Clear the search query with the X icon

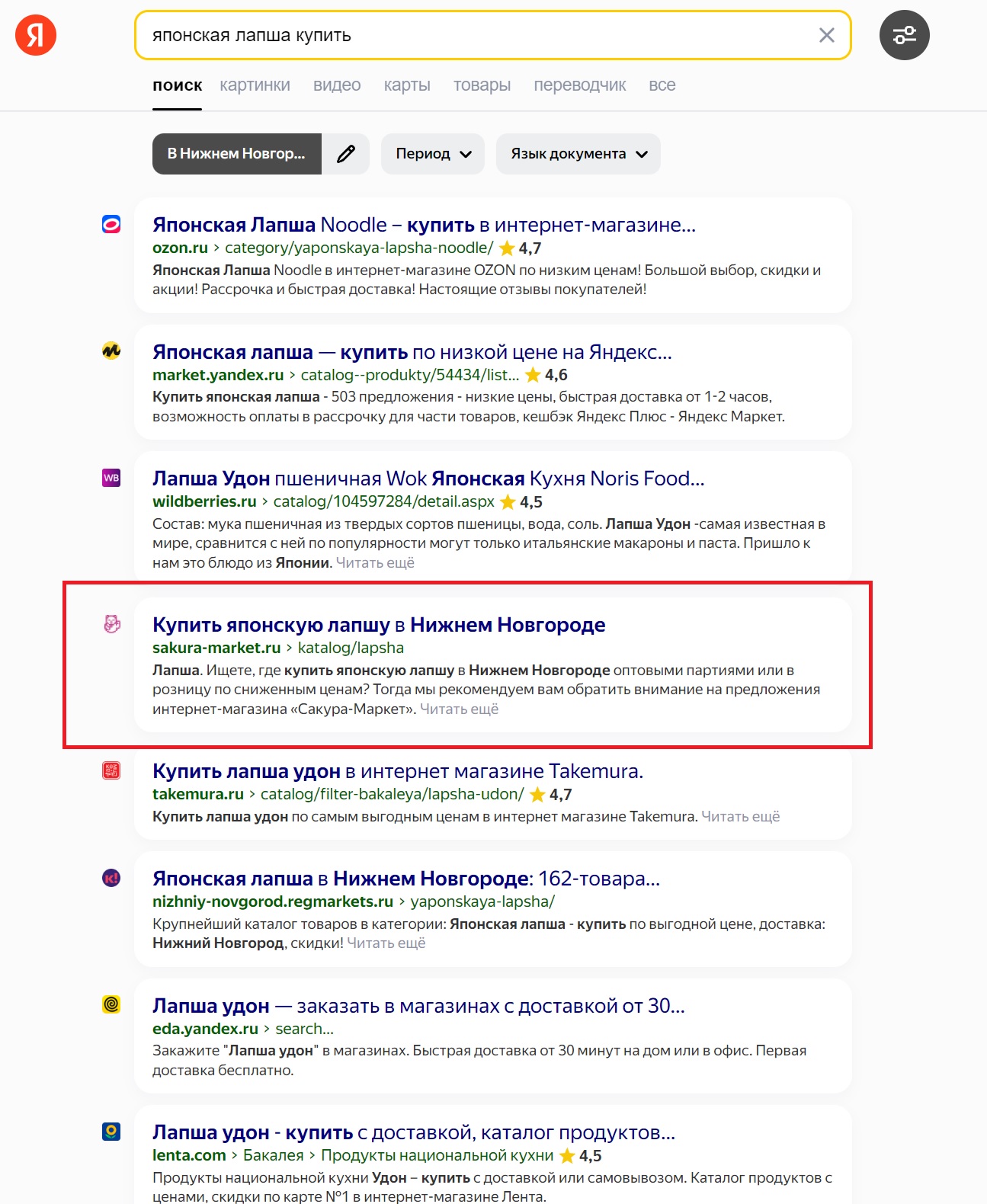[826, 35]
